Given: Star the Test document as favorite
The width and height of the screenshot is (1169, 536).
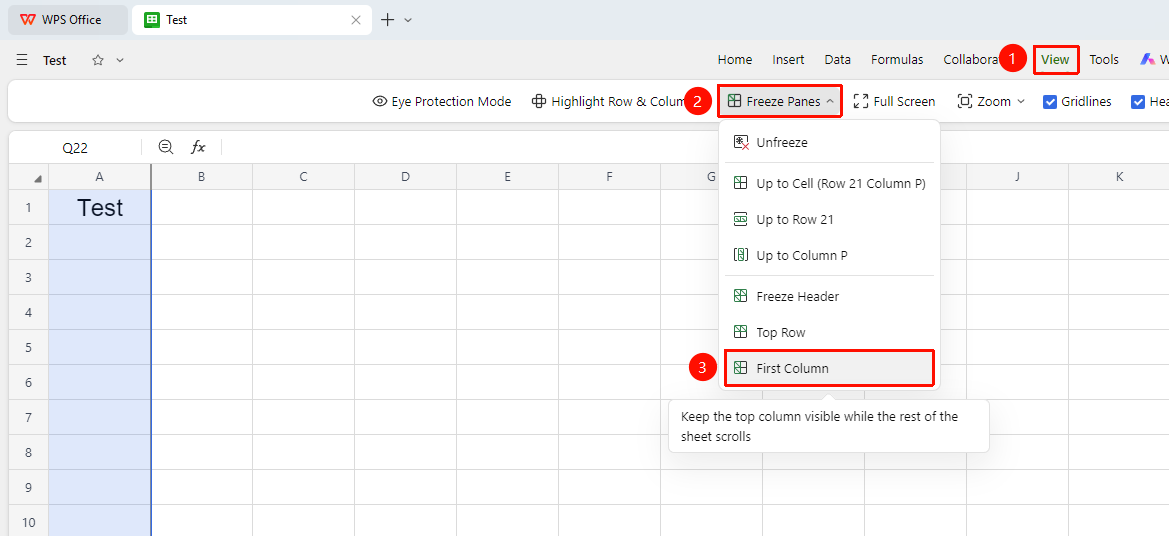Looking at the screenshot, I should (x=98, y=60).
